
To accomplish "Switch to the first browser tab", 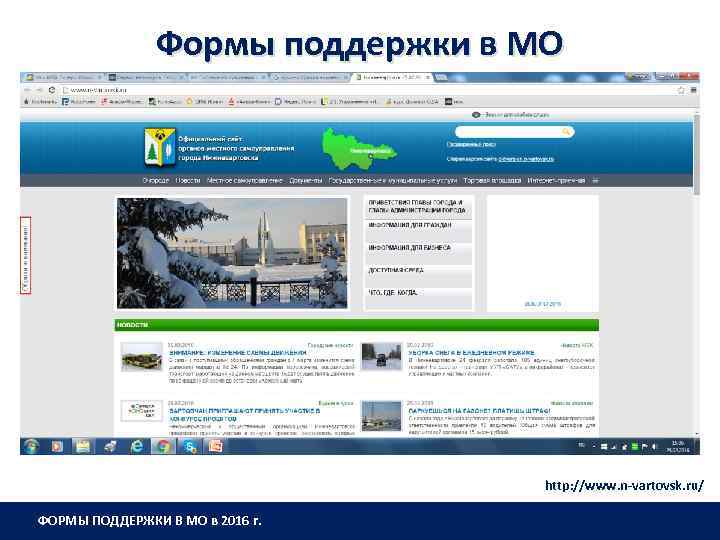I will [x=64, y=78].
